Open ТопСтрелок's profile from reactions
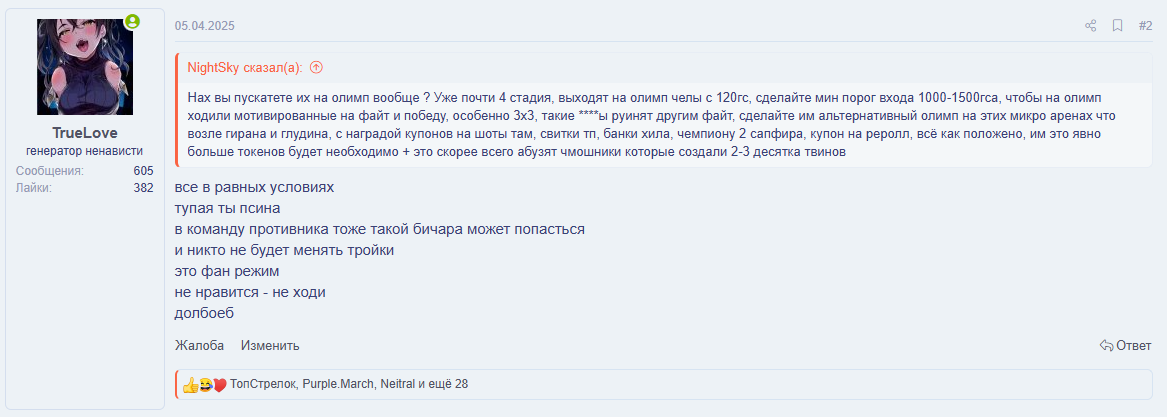 (x=262, y=384)
